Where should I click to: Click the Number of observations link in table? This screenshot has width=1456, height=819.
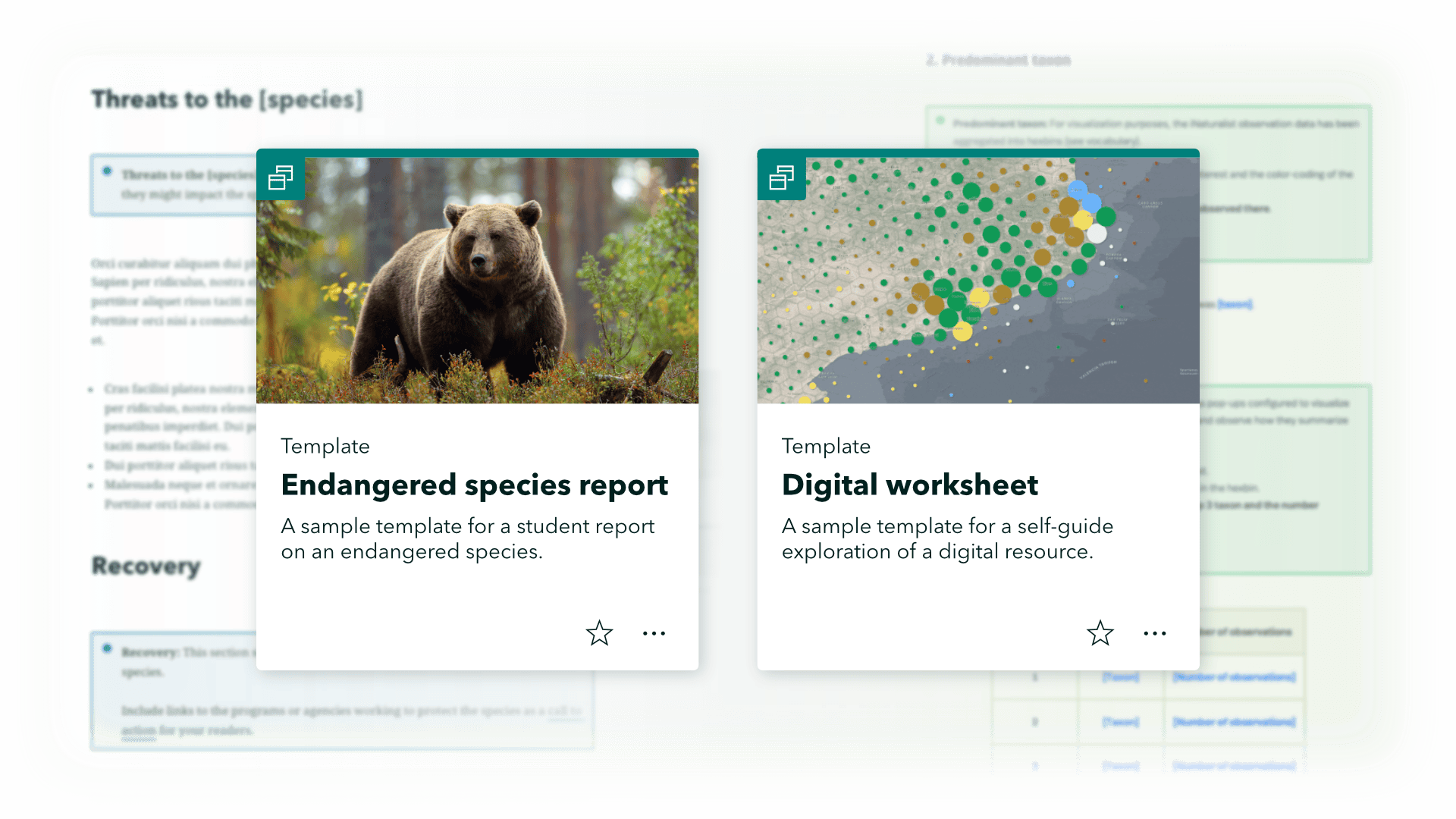1234,677
